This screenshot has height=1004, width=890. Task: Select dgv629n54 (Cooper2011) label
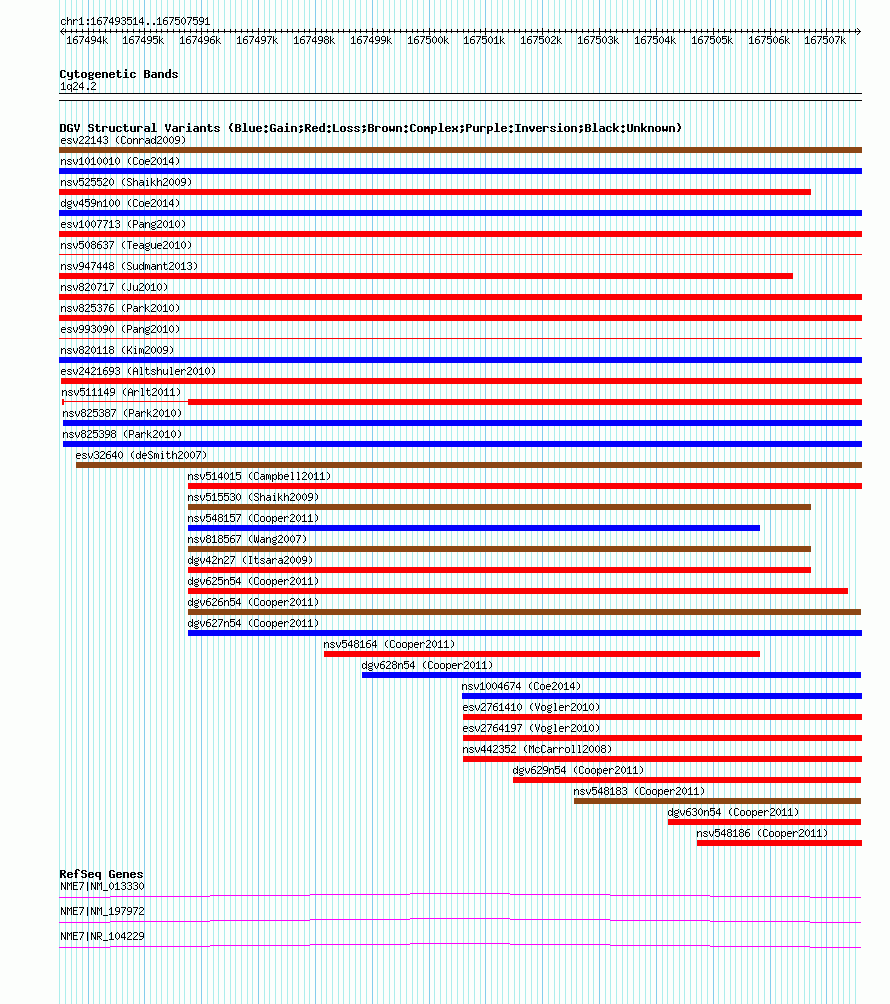coord(578,770)
